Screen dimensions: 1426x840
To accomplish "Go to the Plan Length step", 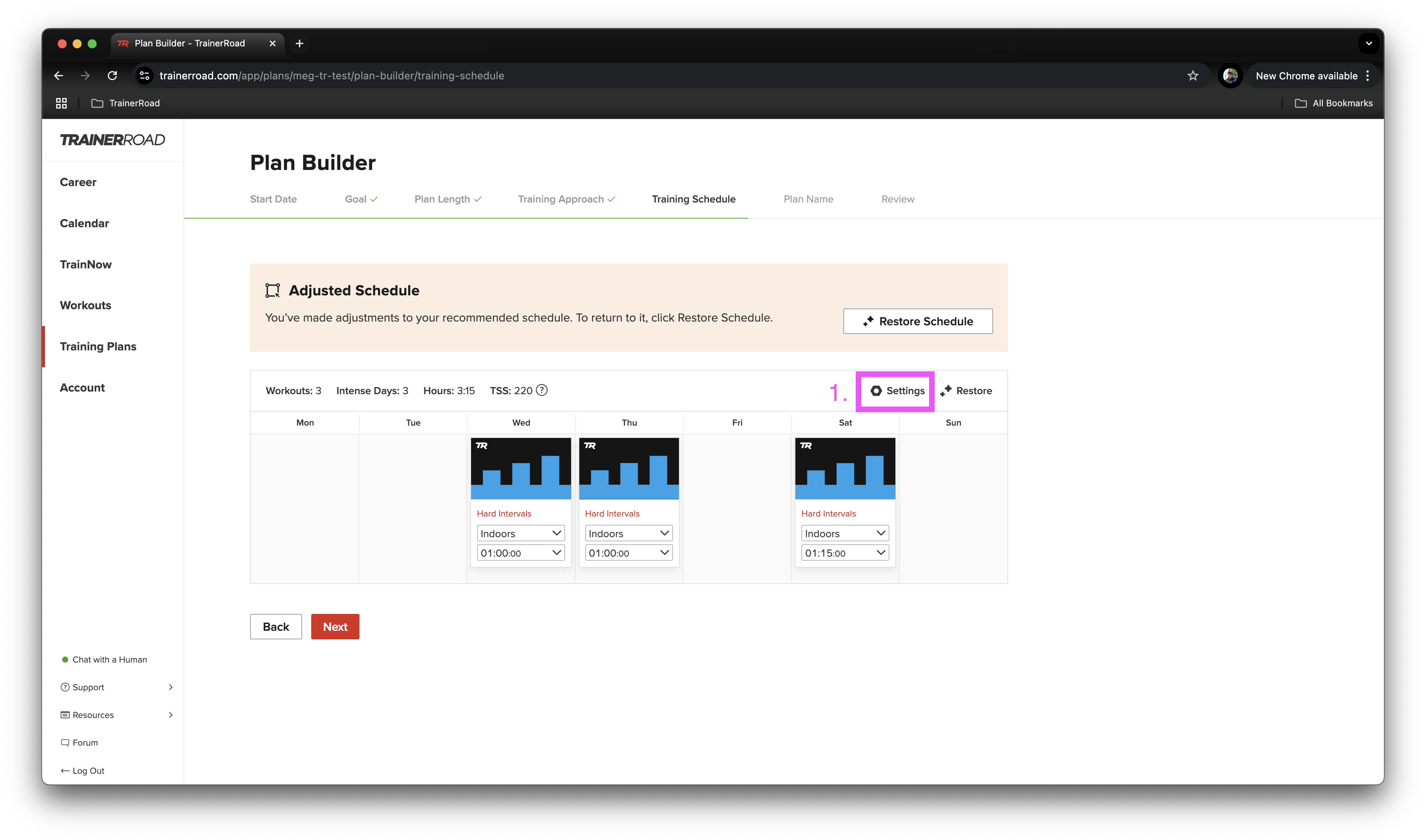I will pyautogui.click(x=448, y=199).
